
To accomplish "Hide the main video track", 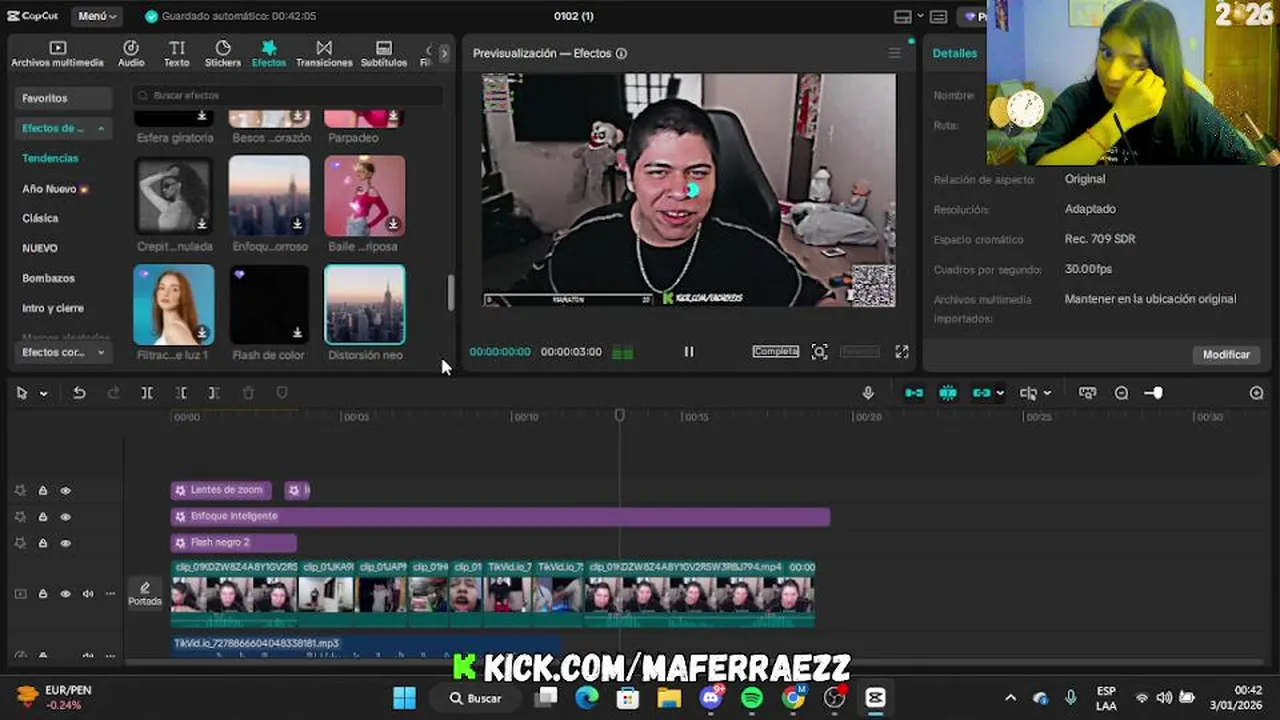I will 65,594.
